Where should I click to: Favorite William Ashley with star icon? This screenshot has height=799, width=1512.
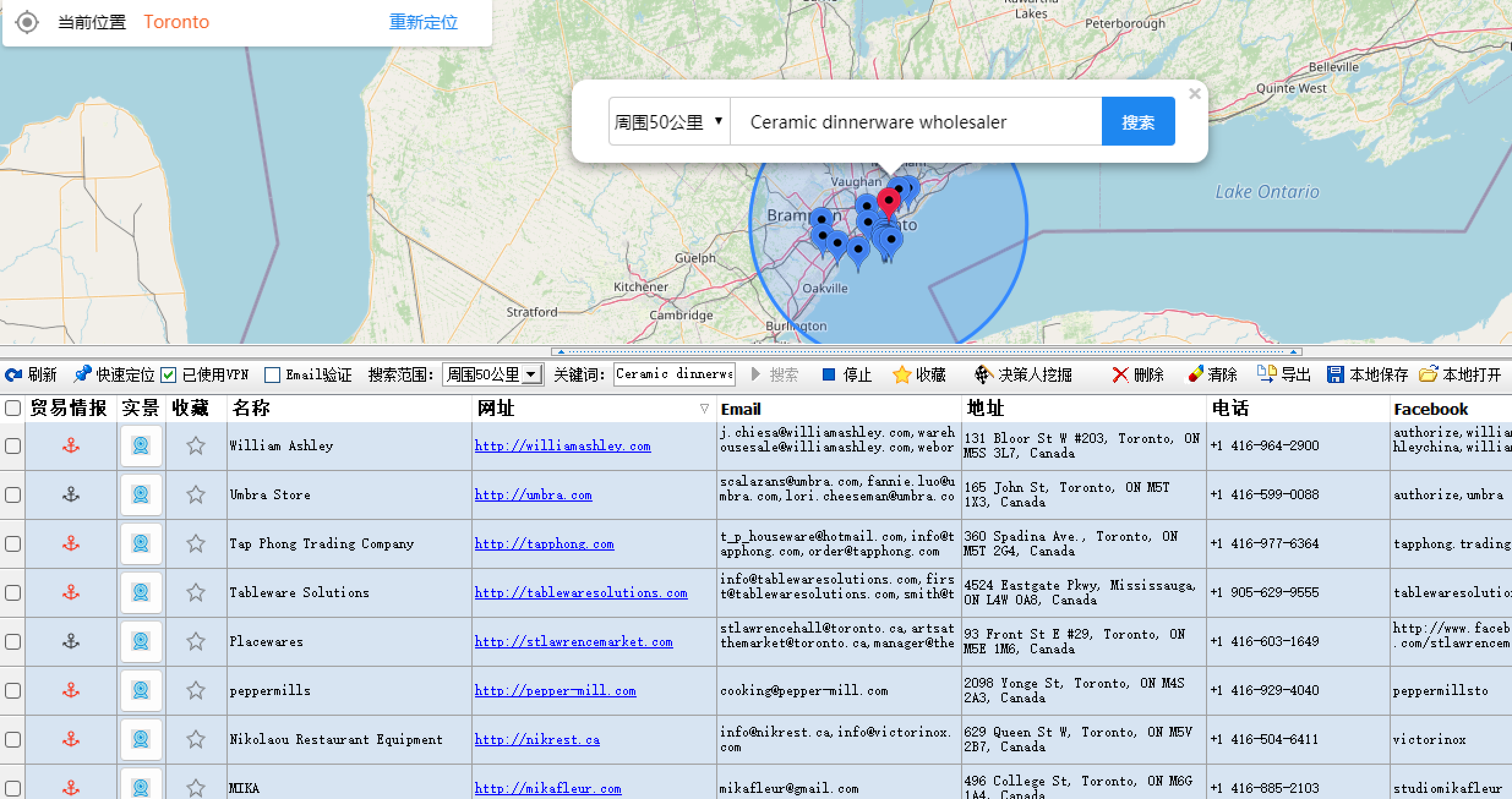coord(196,445)
